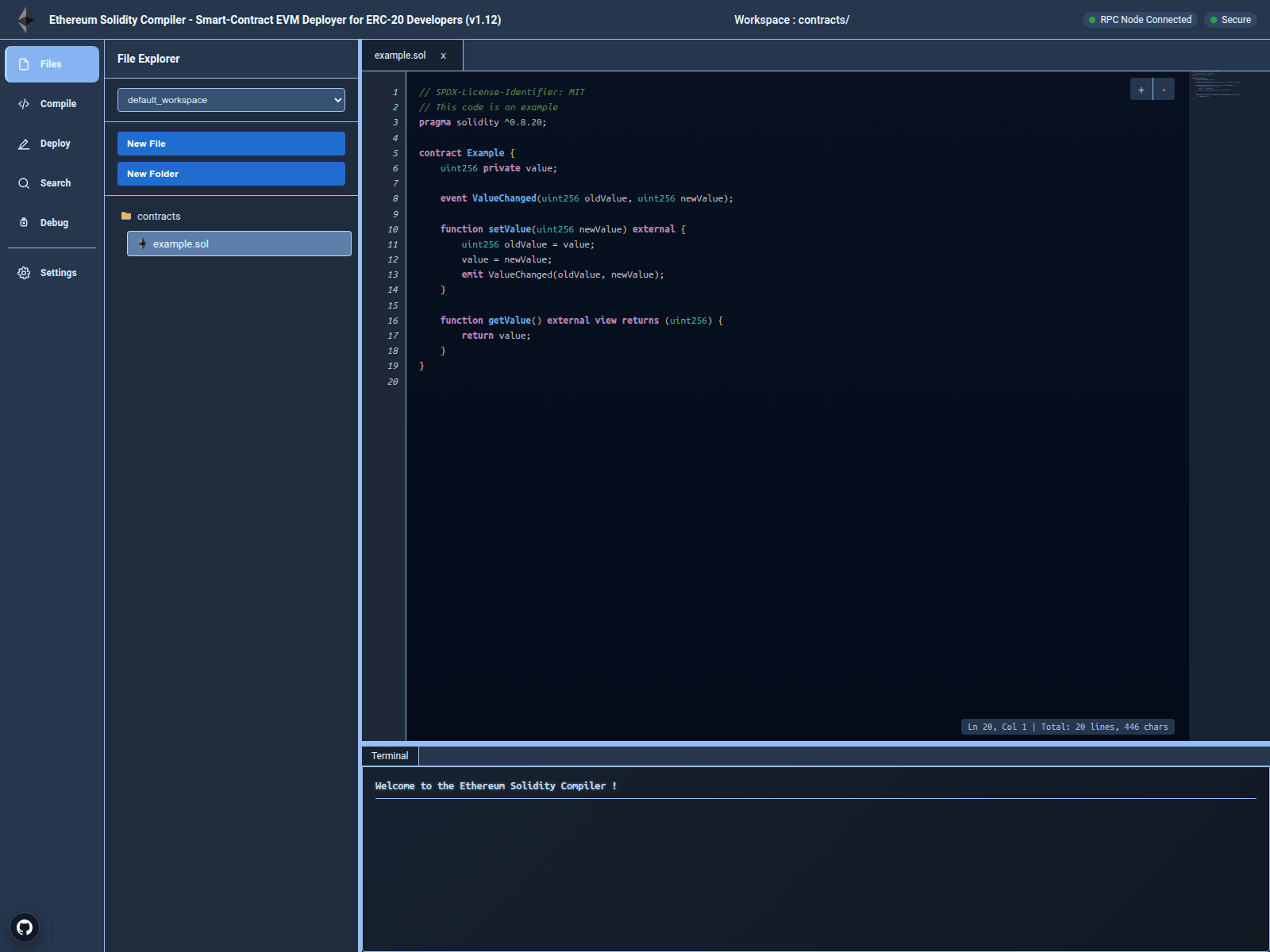Close the example.sol tab
The height and width of the screenshot is (952, 1270).
(x=444, y=56)
